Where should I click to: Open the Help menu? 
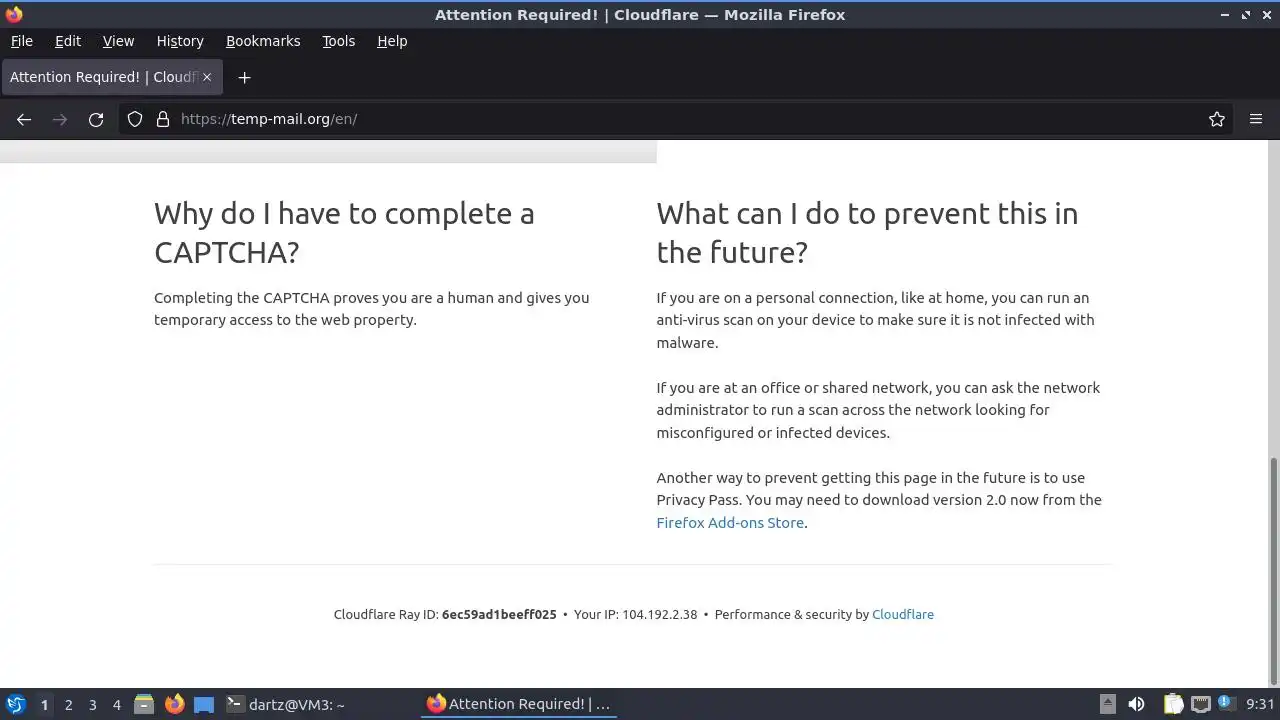[x=392, y=41]
